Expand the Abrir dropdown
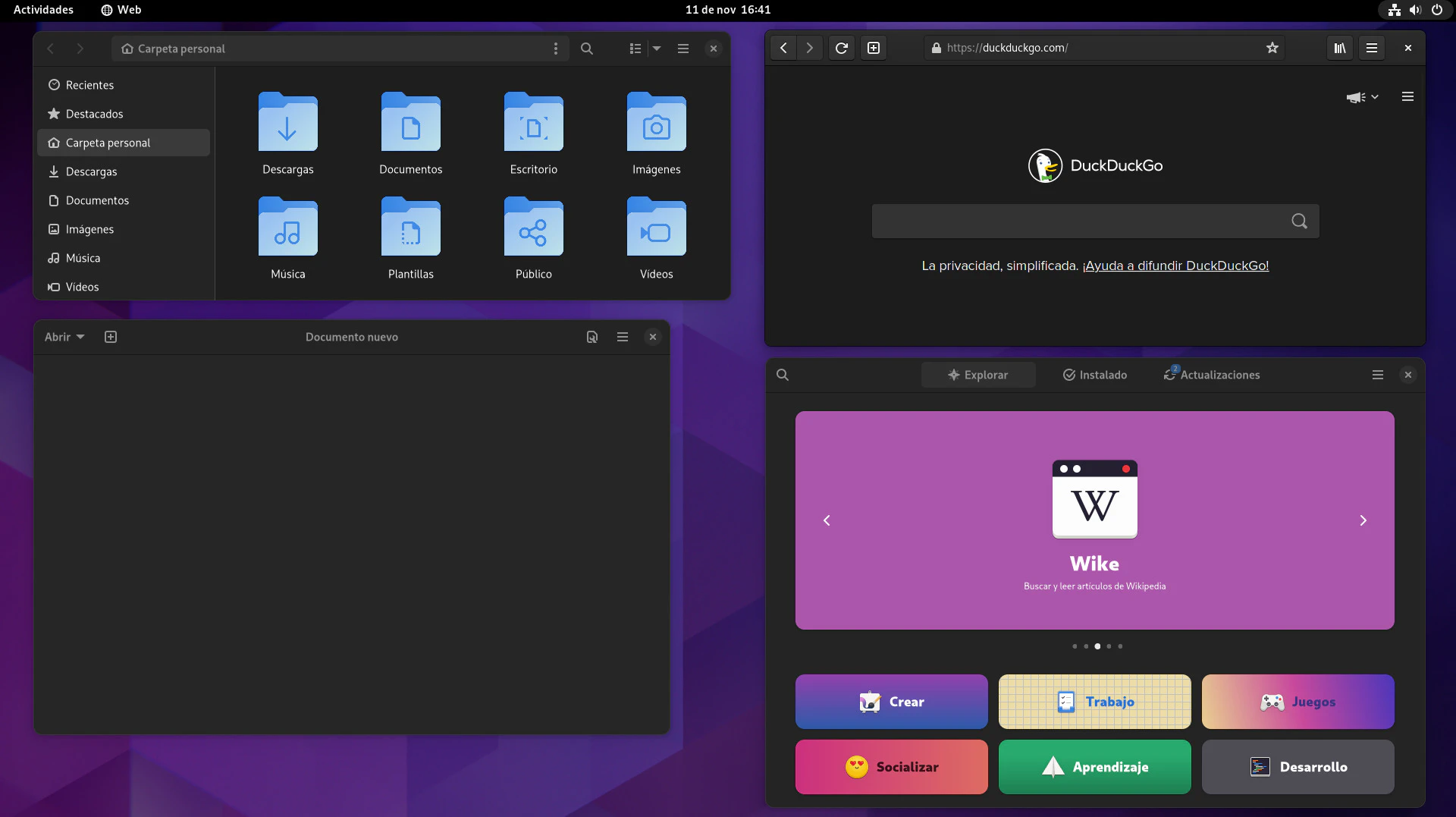This screenshot has height=817, width=1456. coord(64,337)
